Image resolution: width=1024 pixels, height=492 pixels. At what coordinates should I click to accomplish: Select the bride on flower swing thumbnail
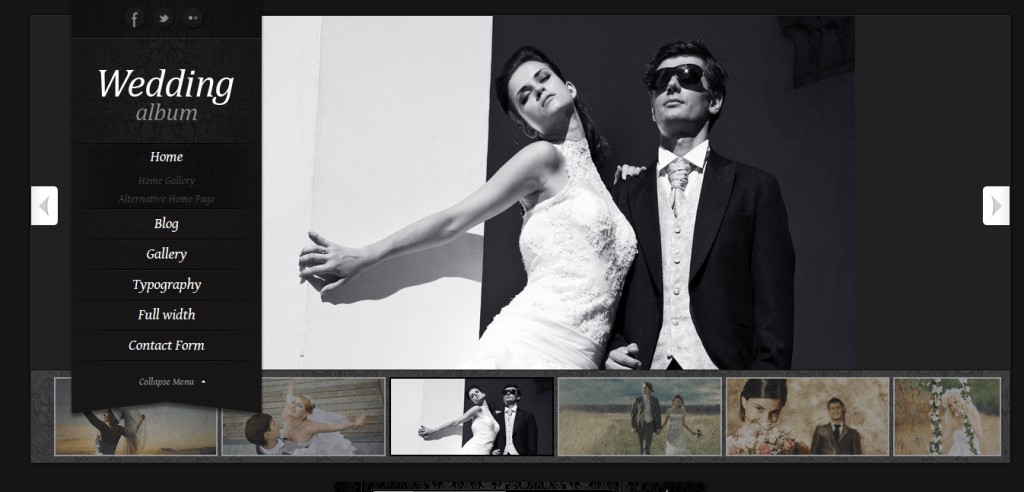click(947, 416)
